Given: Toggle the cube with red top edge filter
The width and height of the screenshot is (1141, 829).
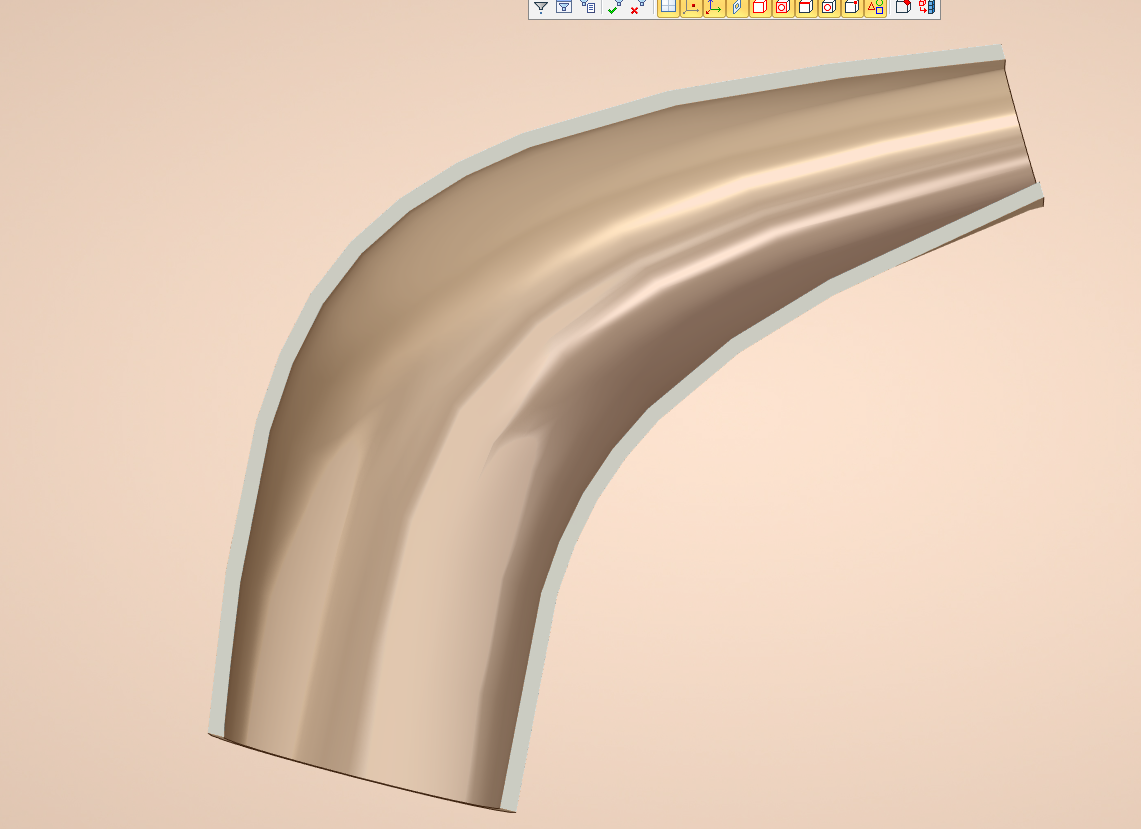Looking at the screenshot, I should point(805,7).
